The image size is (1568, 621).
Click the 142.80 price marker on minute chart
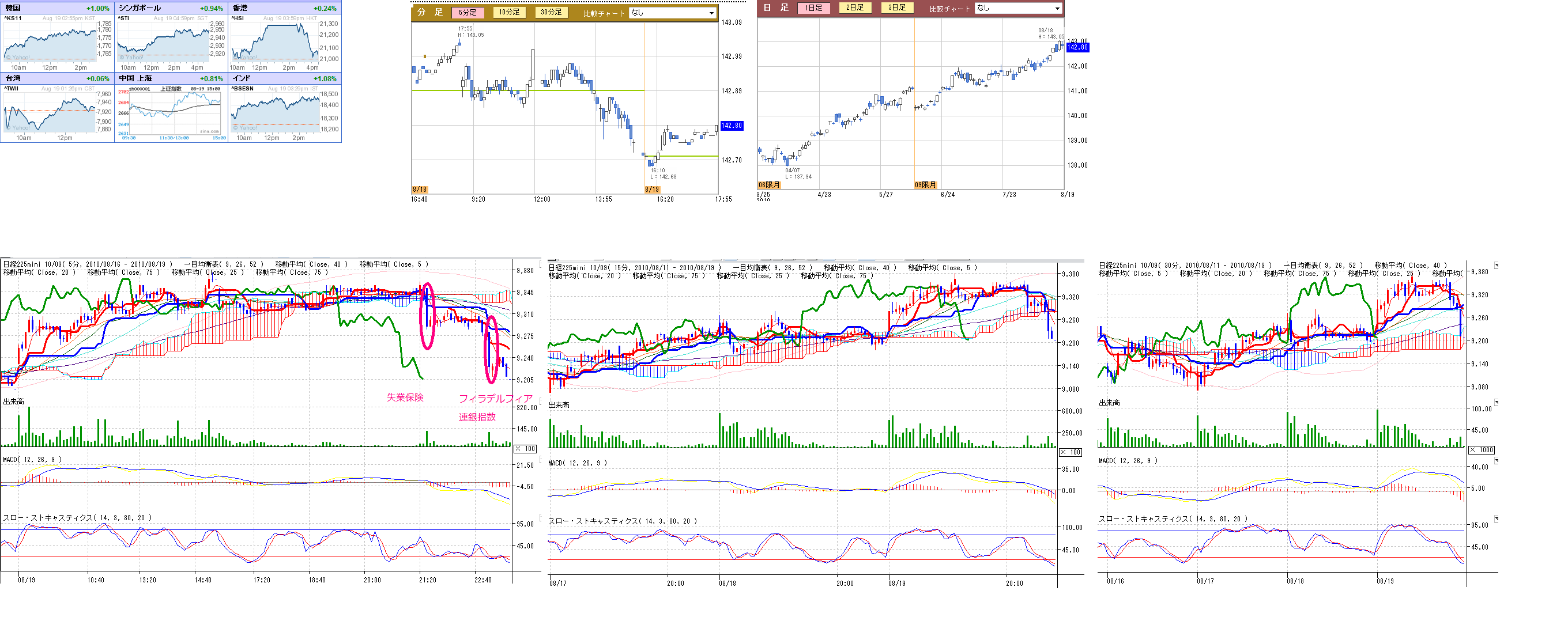click(731, 126)
